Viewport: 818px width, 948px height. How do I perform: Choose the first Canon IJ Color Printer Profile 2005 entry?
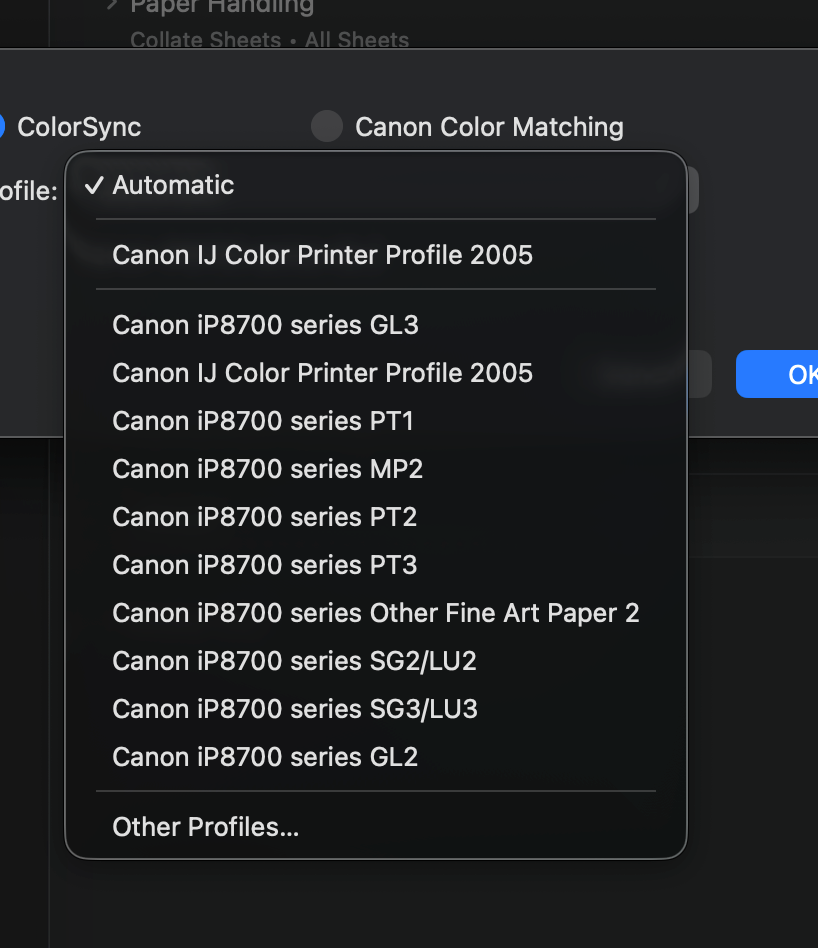pos(375,255)
